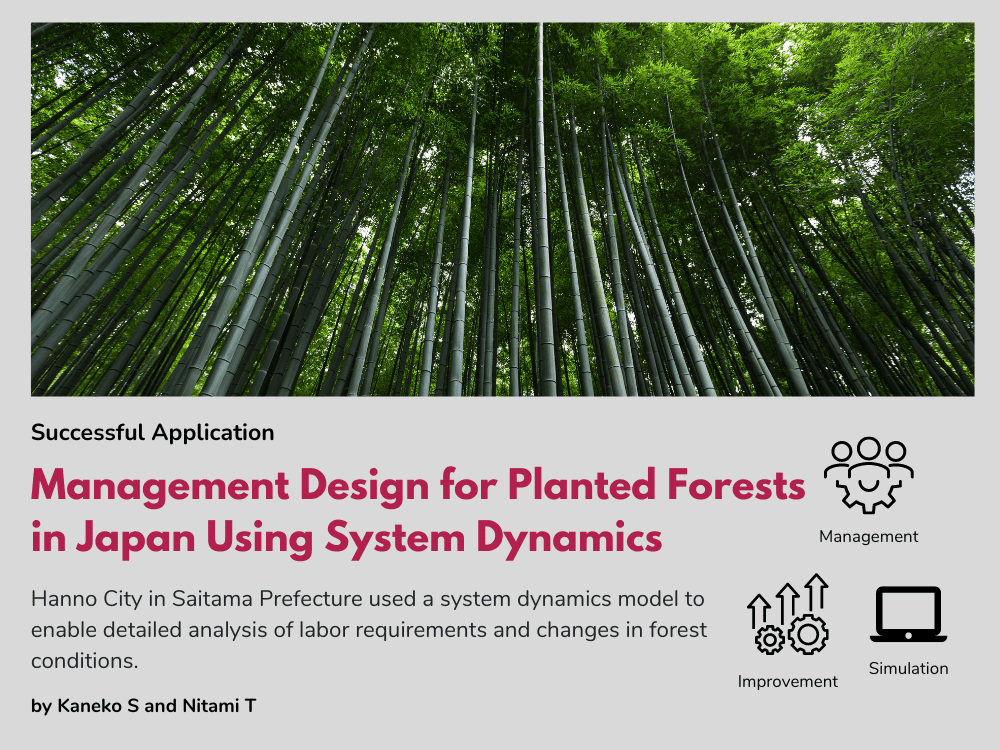The height and width of the screenshot is (750, 1000).
Task: Click the laptop screen in the Simulation icon
Action: [908, 608]
